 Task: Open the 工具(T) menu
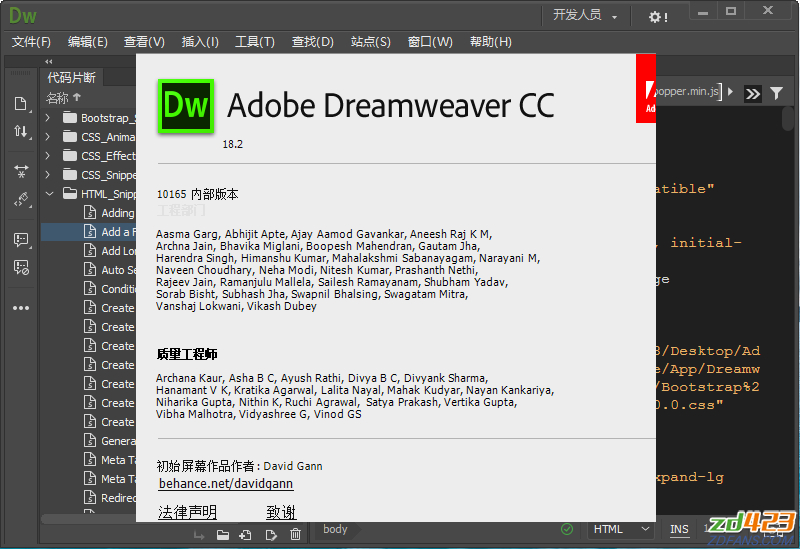click(x=255, y=42)
